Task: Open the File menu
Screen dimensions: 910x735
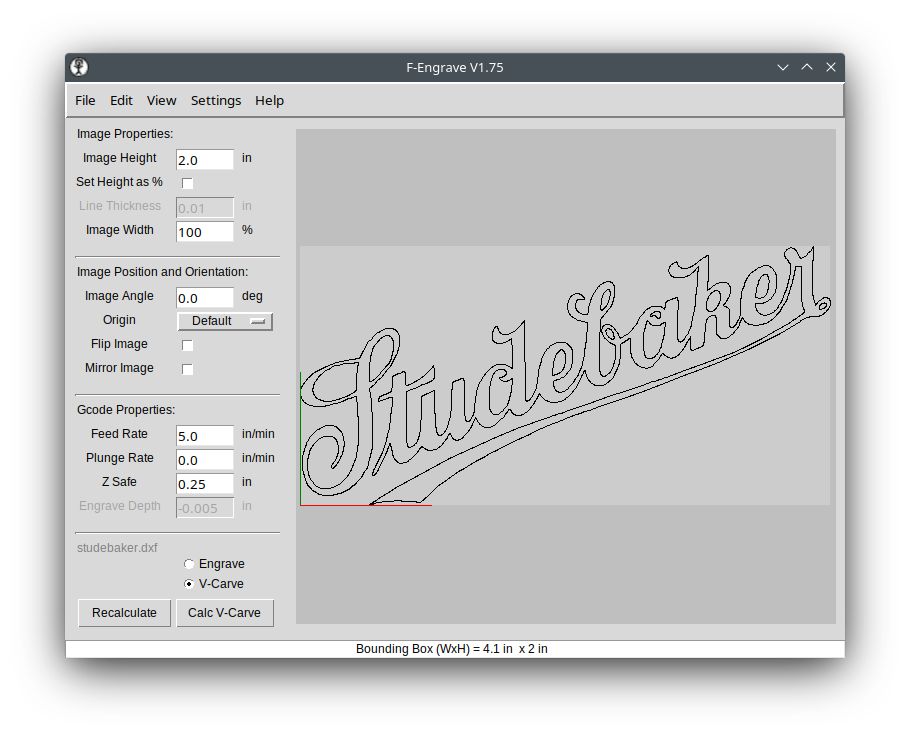Action: tap(85, 100)
